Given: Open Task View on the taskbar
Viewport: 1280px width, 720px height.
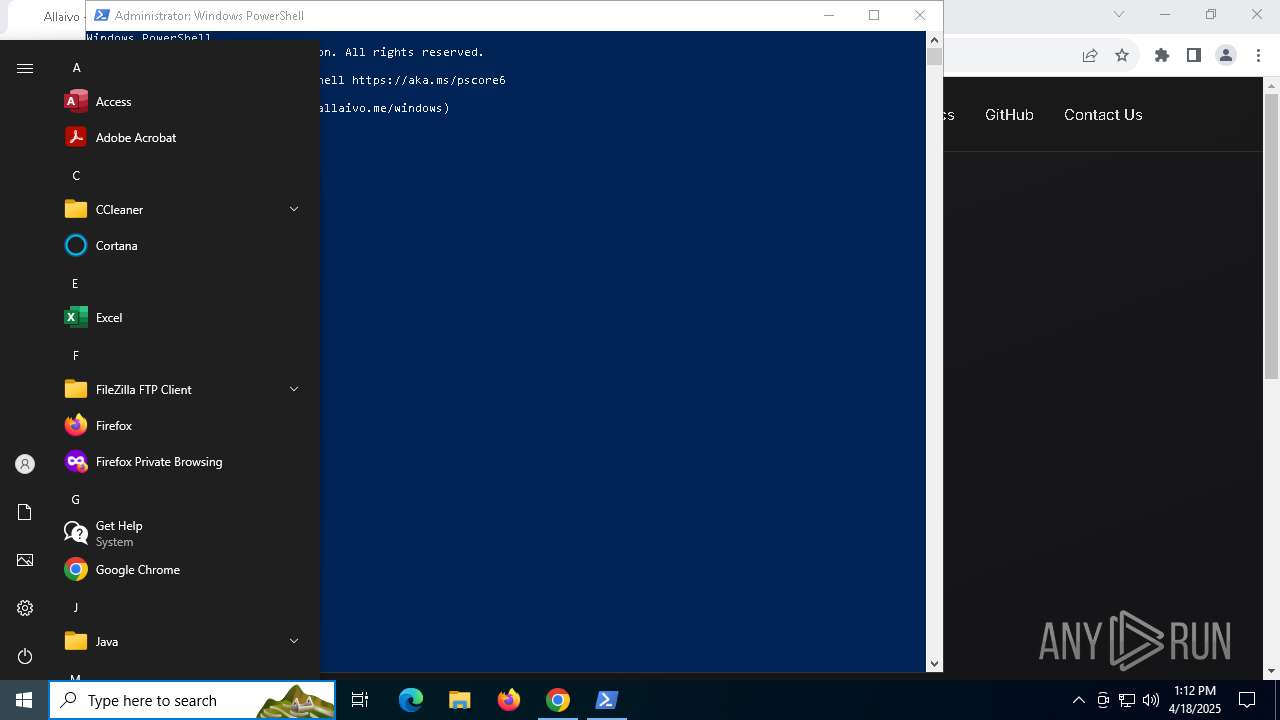Looking at the screenshot, I should pyautogui.click(x=360, y=700).
